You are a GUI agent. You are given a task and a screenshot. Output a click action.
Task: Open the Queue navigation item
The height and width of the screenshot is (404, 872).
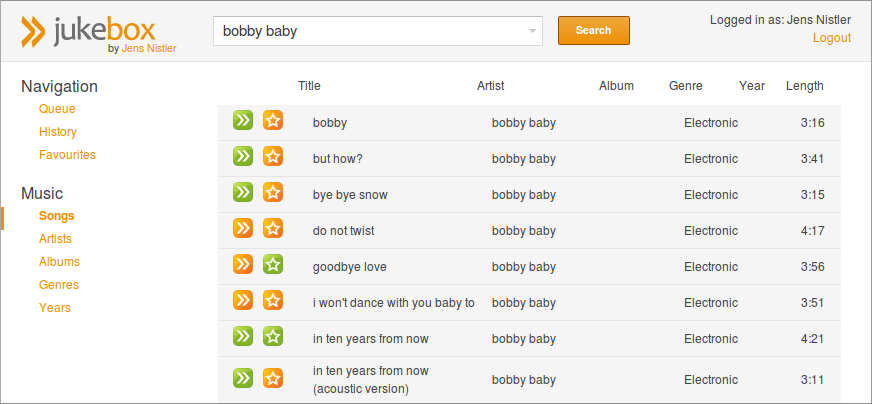[57, 109]
